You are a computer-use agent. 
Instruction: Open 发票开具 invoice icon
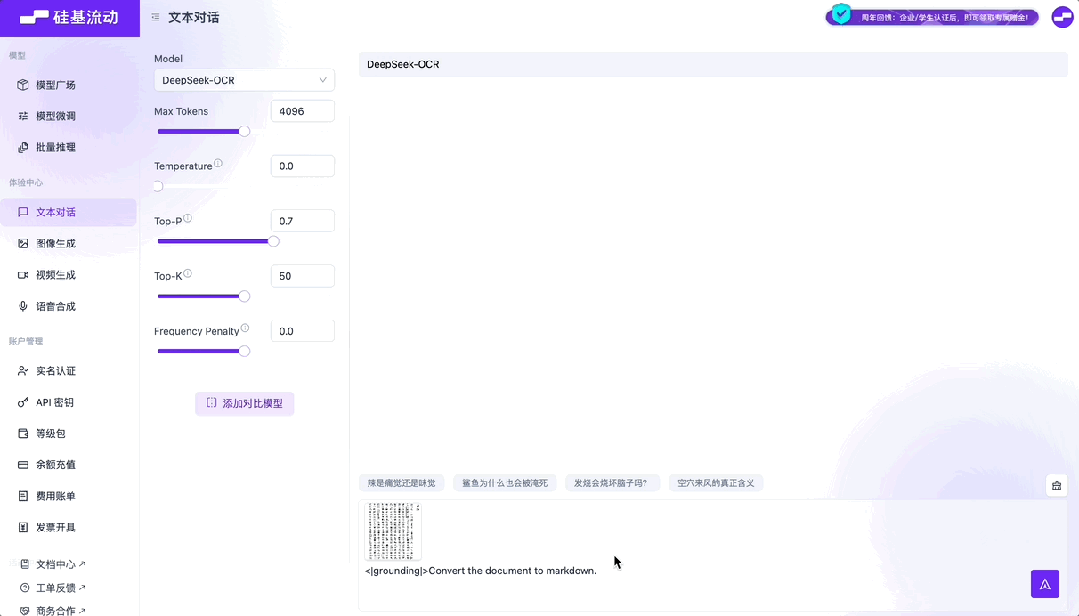[22, 527]
